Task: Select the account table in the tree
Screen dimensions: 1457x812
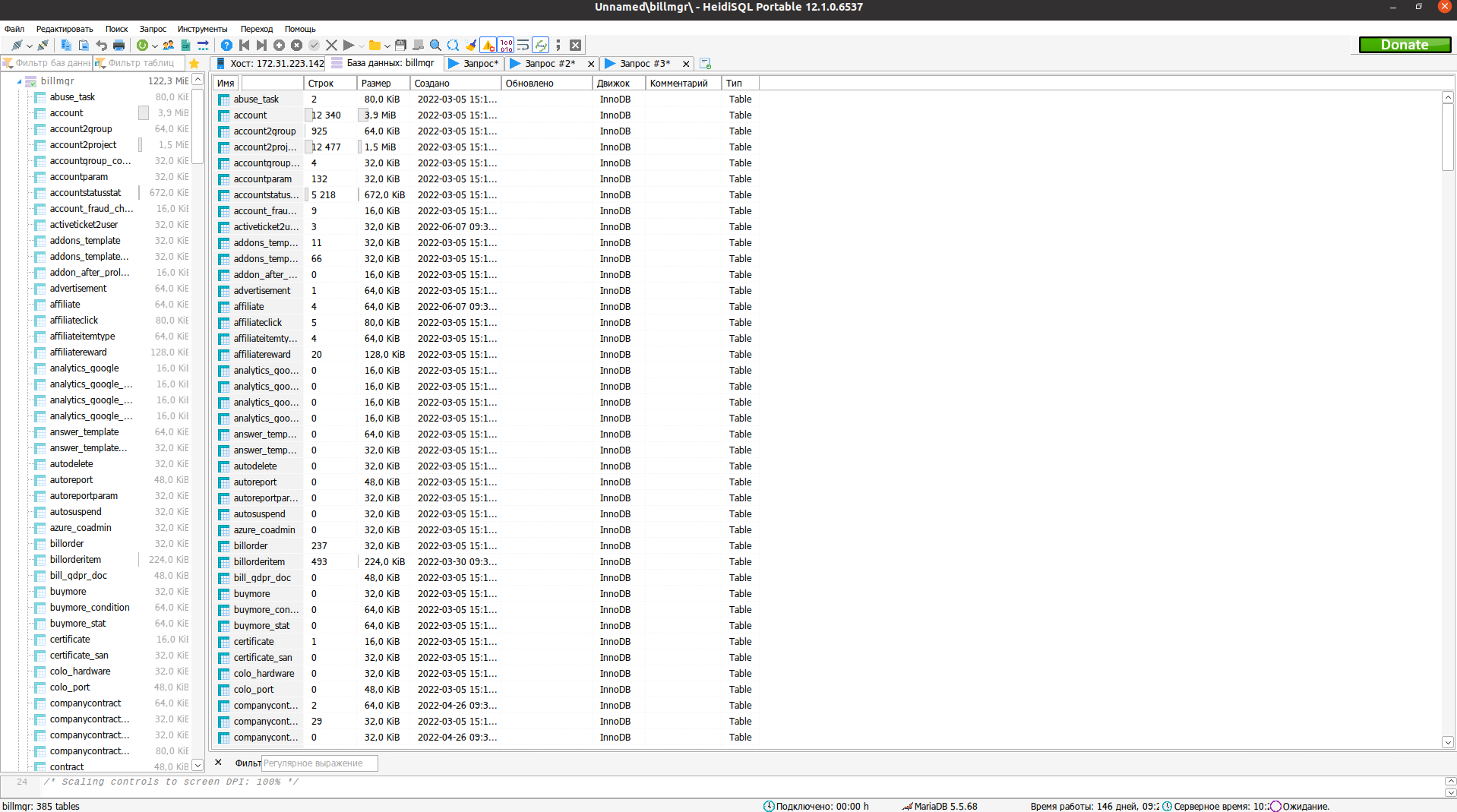Action: pos(66,113)
